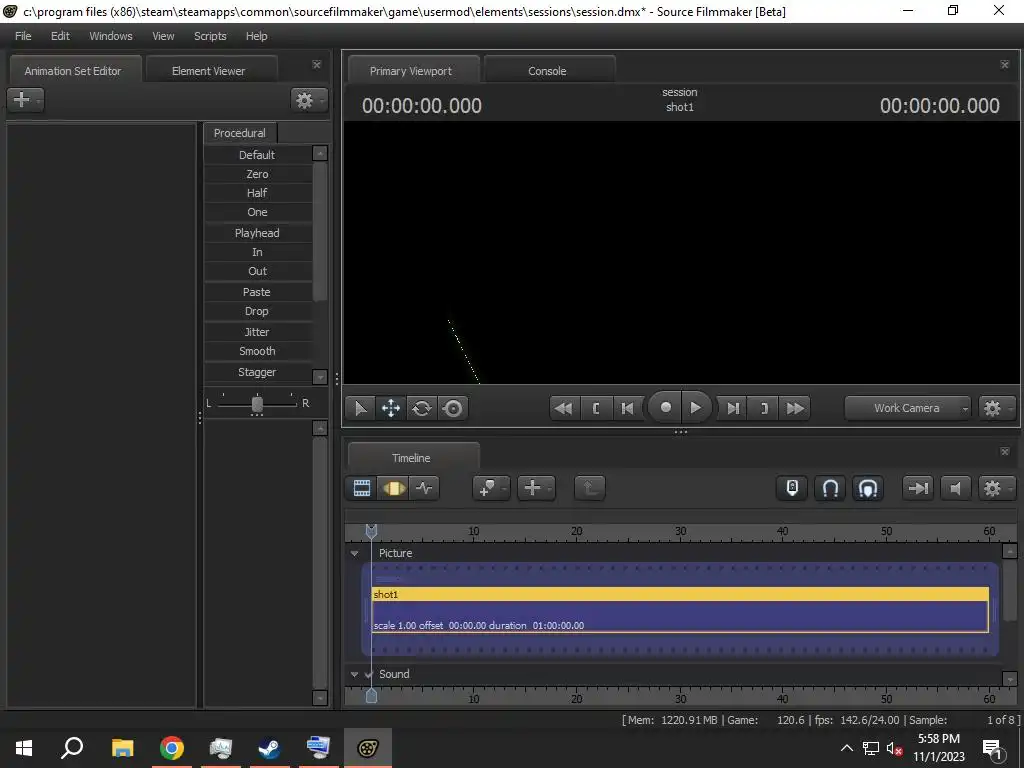
Task: Open the Help menu
Action: (x=257, y=36)
